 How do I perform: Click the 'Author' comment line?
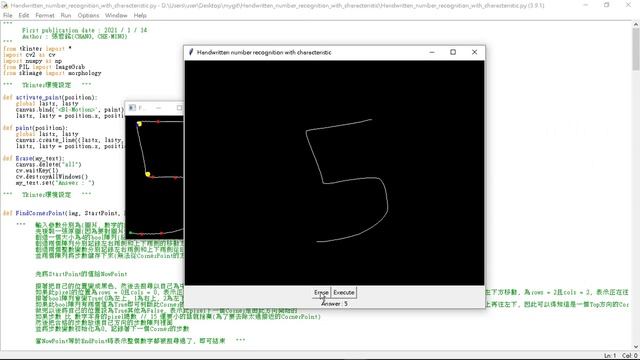75,36
